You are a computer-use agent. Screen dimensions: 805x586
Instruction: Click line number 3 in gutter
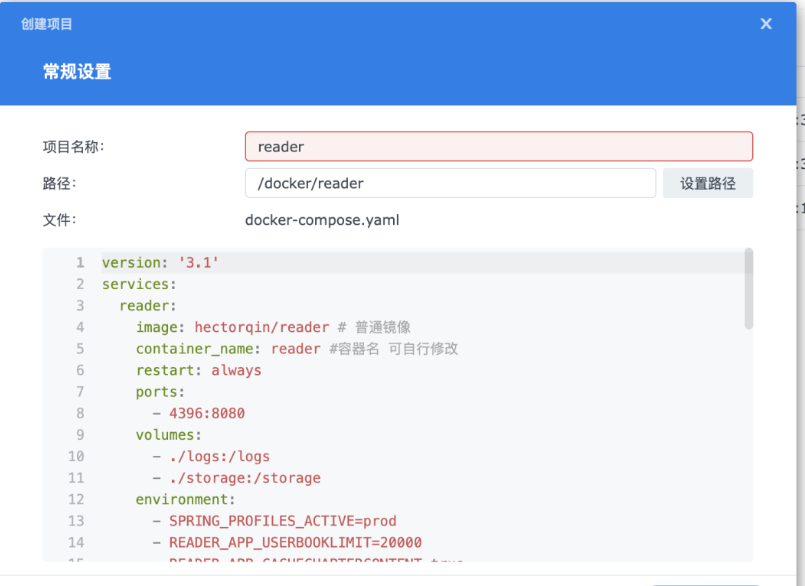[80, 306]
